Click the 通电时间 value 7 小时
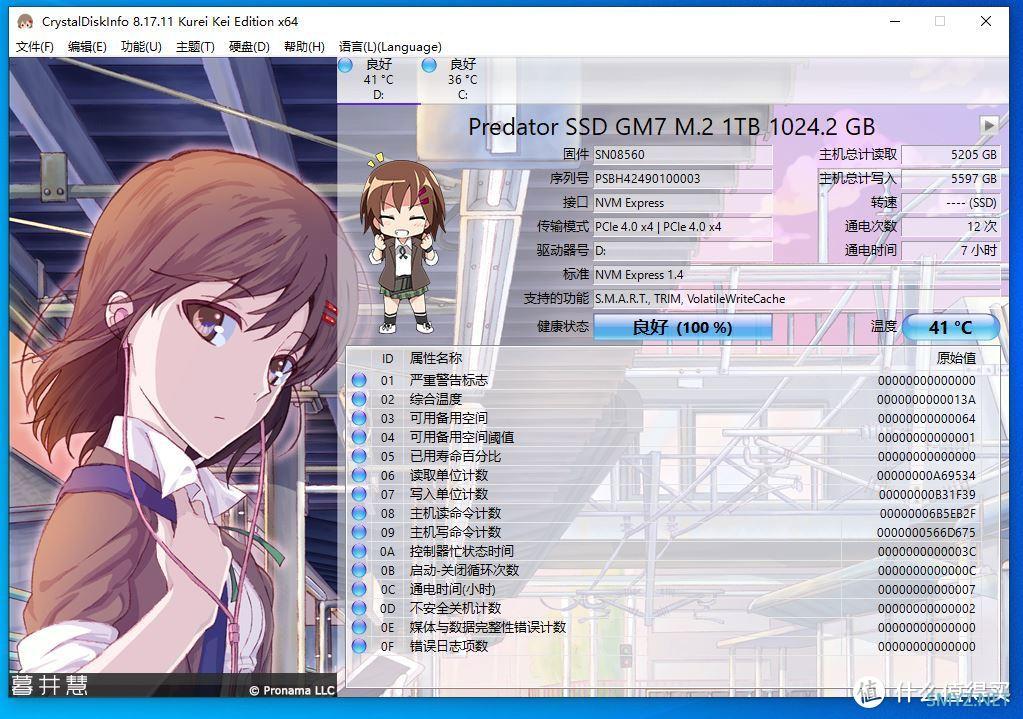Screen dimensions: 1023x719 click(x=951, y=251)
